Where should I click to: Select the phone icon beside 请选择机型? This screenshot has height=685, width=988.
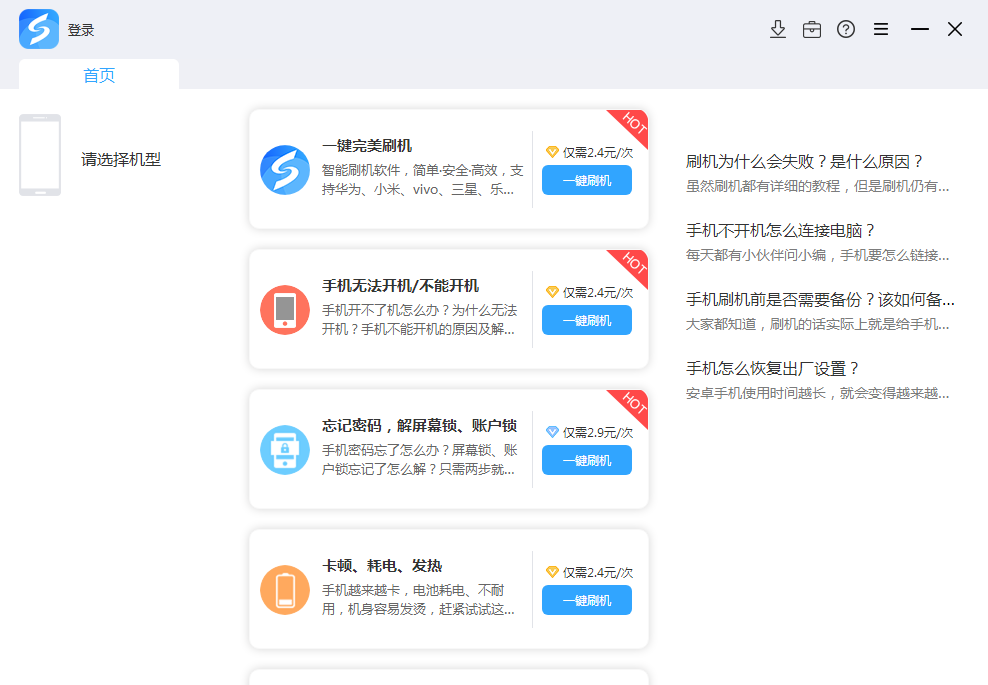[39, 155]
